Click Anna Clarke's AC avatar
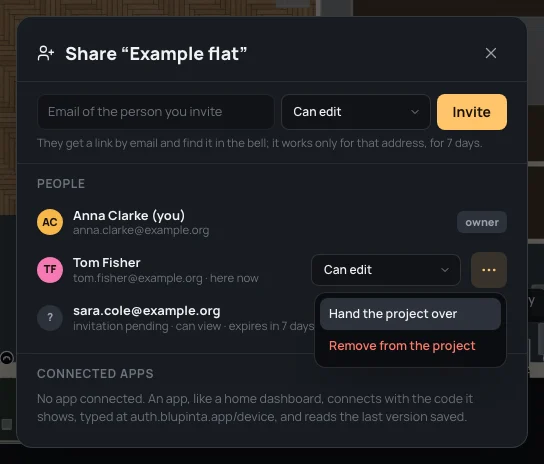Viewport: 544px width, 464px height. coord(50,222)
